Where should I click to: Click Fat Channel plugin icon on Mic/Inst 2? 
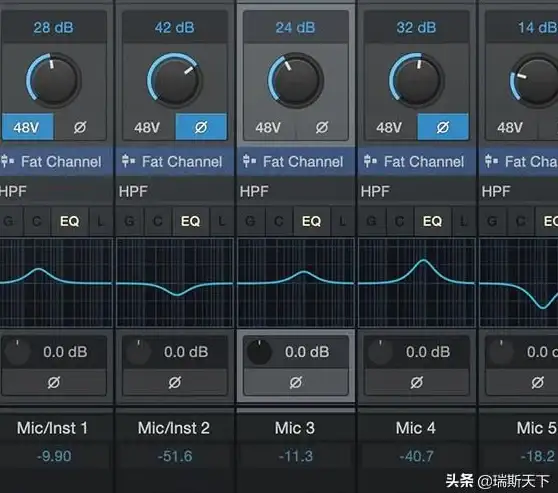click(x=128, y=161)
